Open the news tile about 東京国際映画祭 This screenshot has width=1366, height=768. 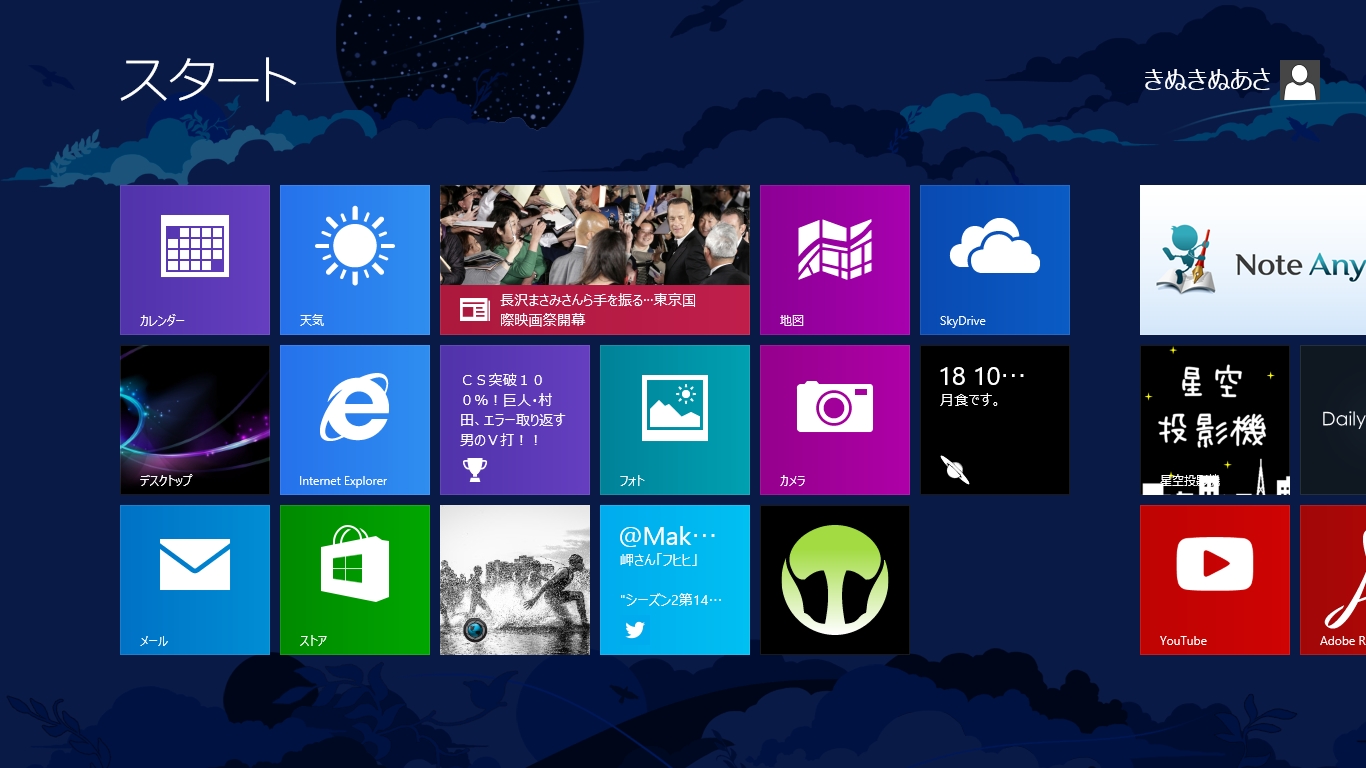(x=595, y=260)
